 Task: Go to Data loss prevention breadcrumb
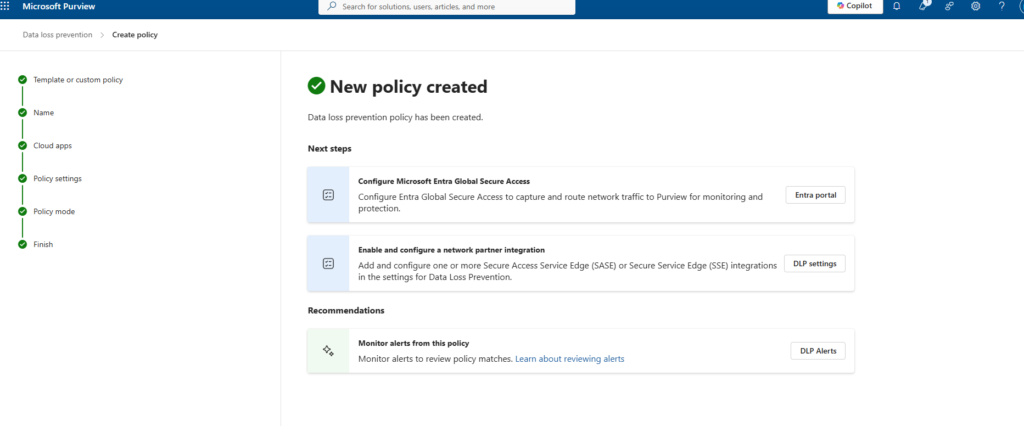point(58,35)
